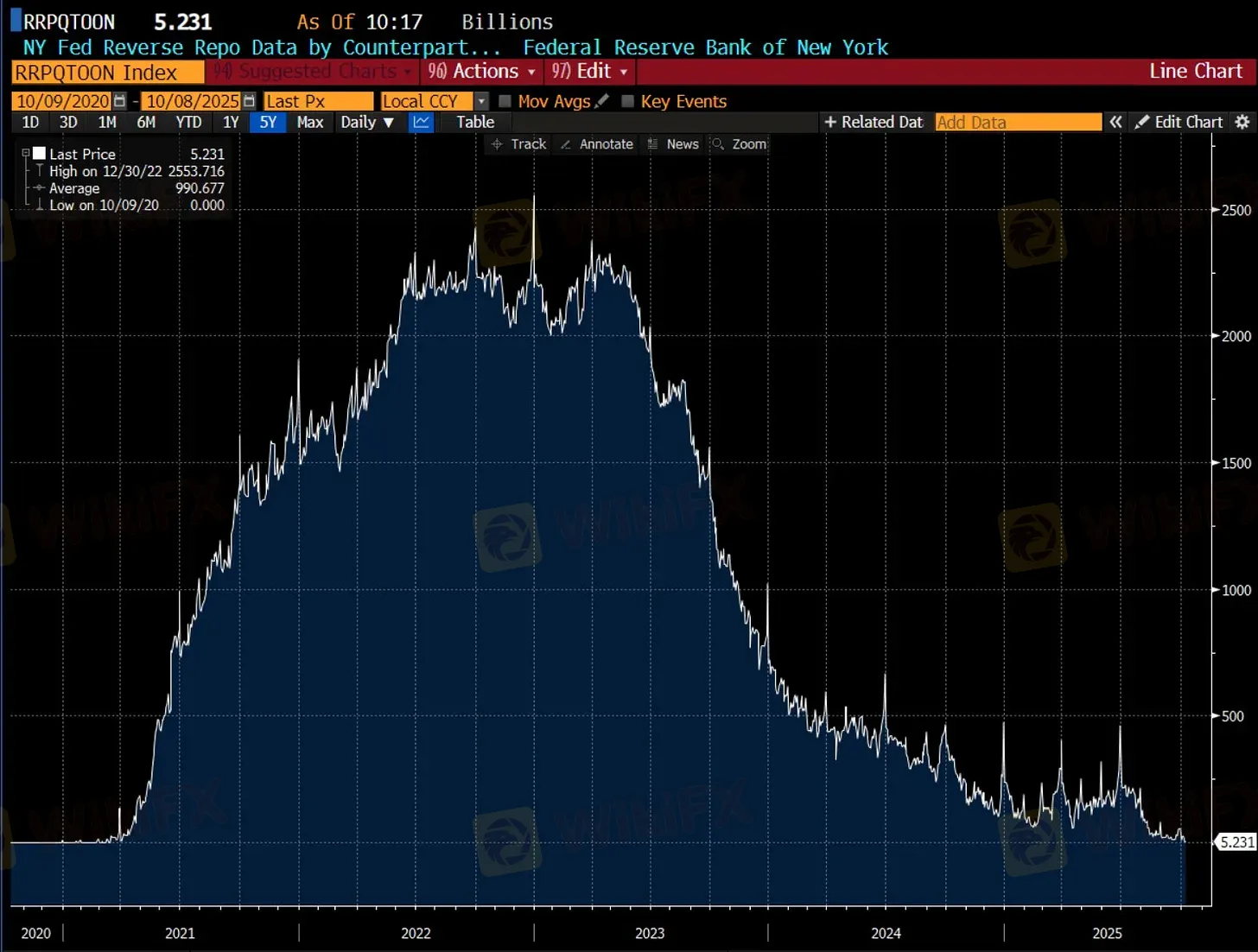Image resolution: width=1258 pixels, height=952 pixels.
Task: Open the start date calendar picker
Action: (120, 102)
